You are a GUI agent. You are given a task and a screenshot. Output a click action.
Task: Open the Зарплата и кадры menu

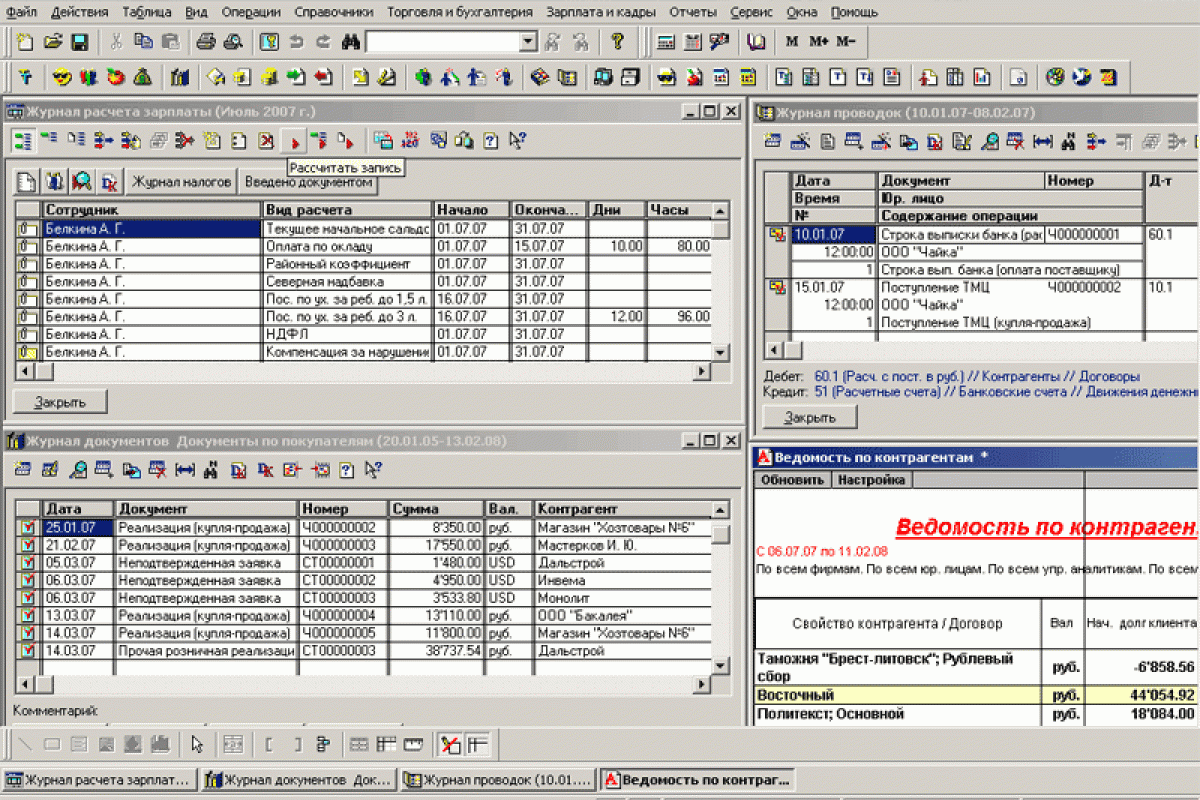[x=601, y=12]
